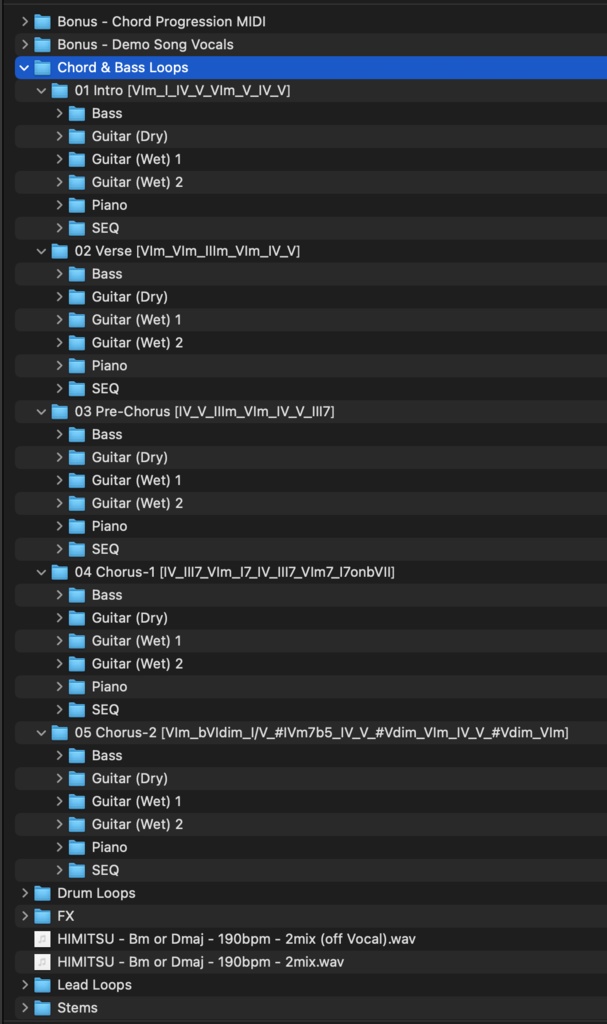Click the 01 Intro folder icon
The height and width of the screenshot is (1024, 607).
coord(59,90)
